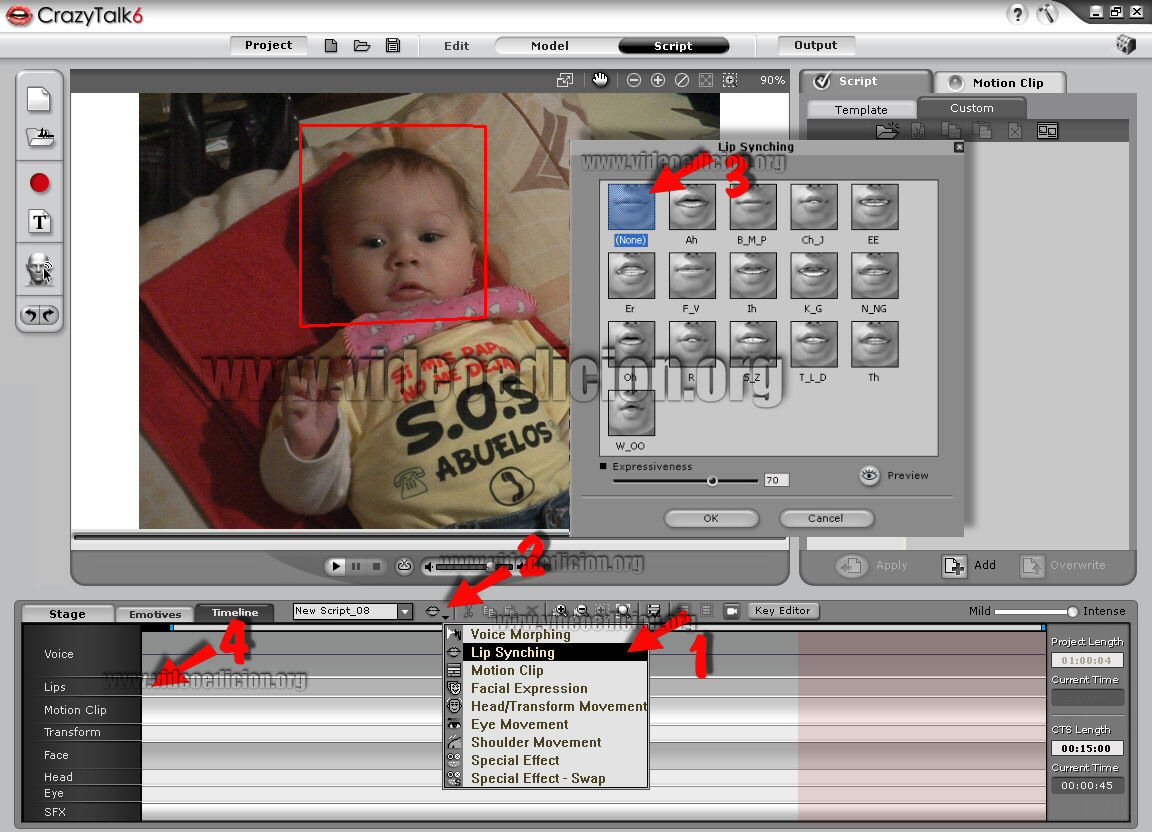Viewport: 1152px width, 832px height.
Task: Click the eye Preview icon in dialog
Action: (869, 476)
